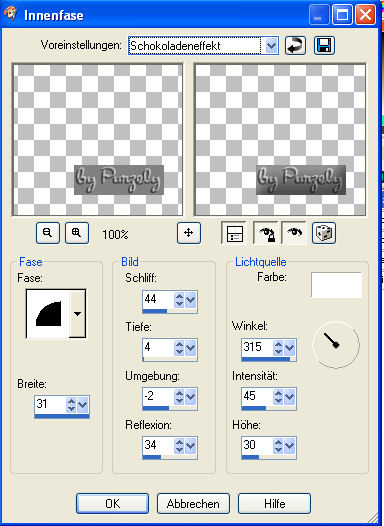The height and width of the screenshot is (526, 384).
Task: Click the randomize parameters dice icon
Action: coord(324,233)
